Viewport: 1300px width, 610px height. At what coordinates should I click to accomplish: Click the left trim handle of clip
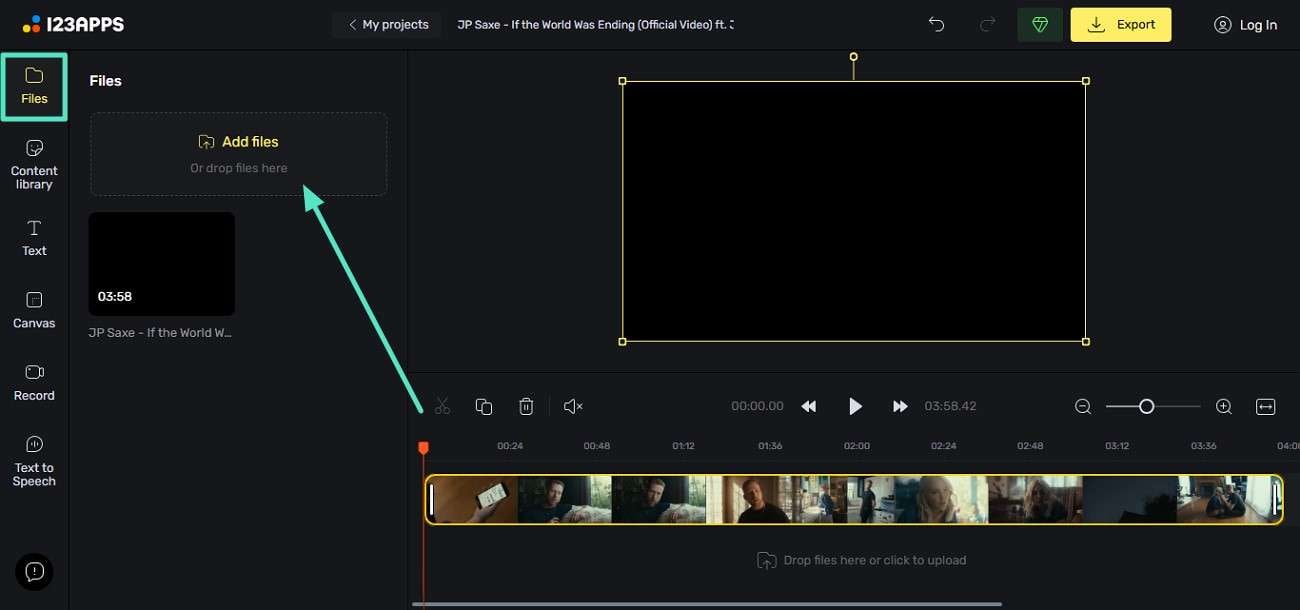coord(431,500)
